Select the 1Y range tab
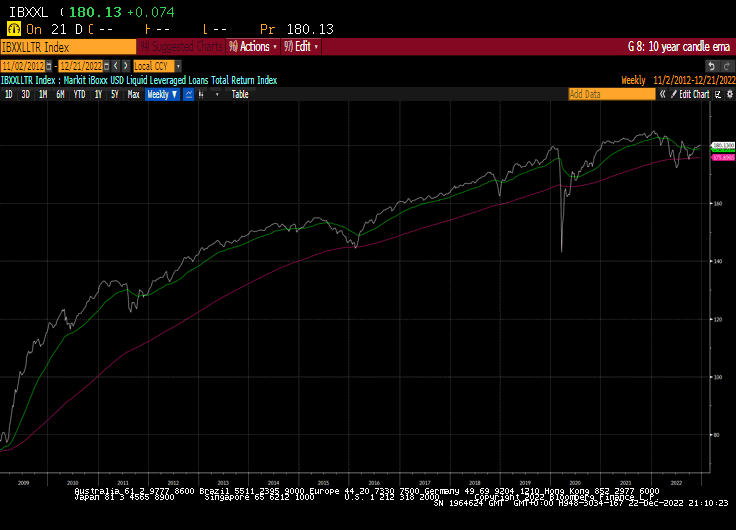This screenshot has height=530, width=736. (x=98, y=94)
